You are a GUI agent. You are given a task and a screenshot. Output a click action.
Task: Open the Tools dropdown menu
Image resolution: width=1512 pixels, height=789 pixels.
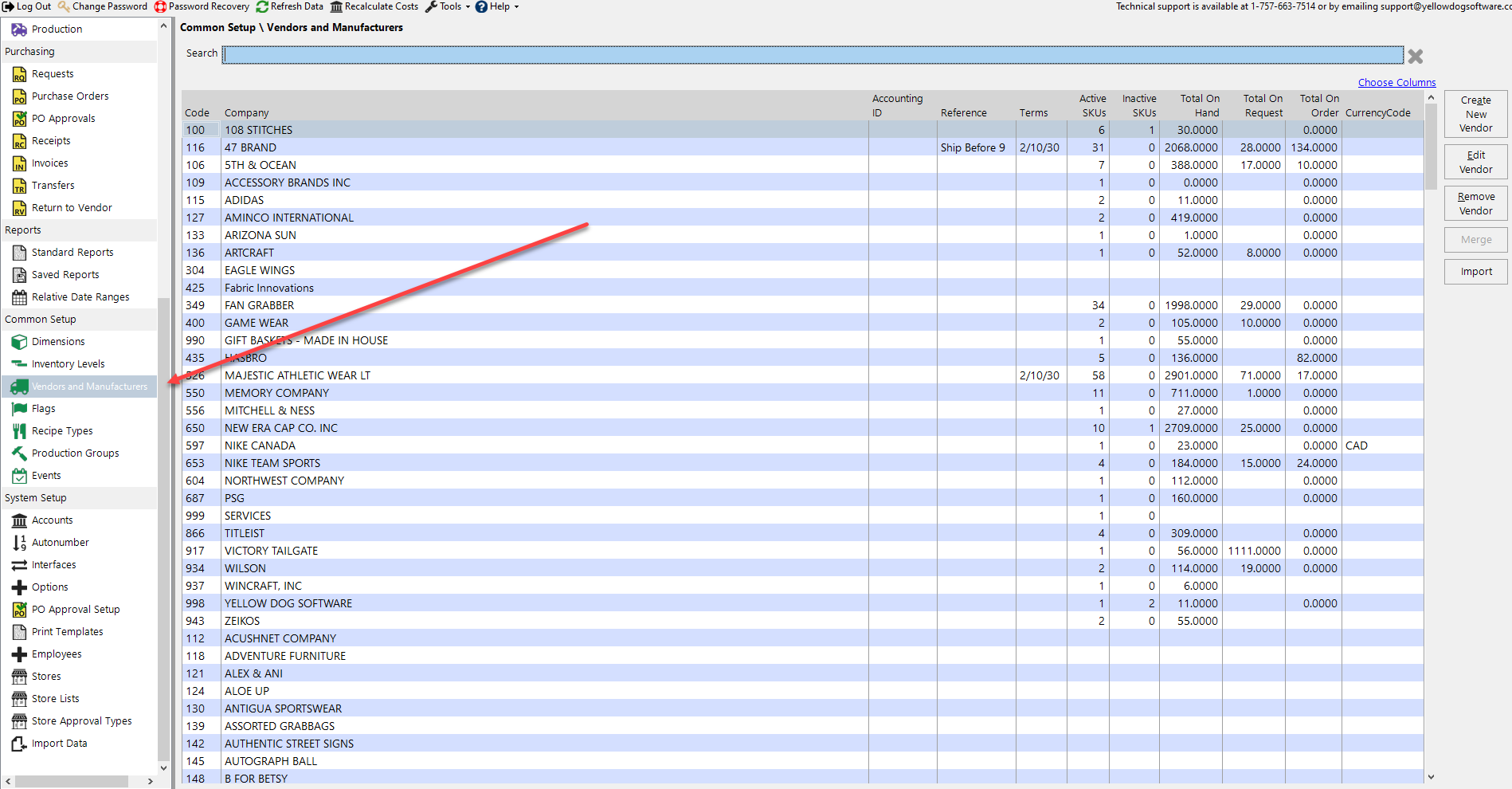[x=448, y=6]
